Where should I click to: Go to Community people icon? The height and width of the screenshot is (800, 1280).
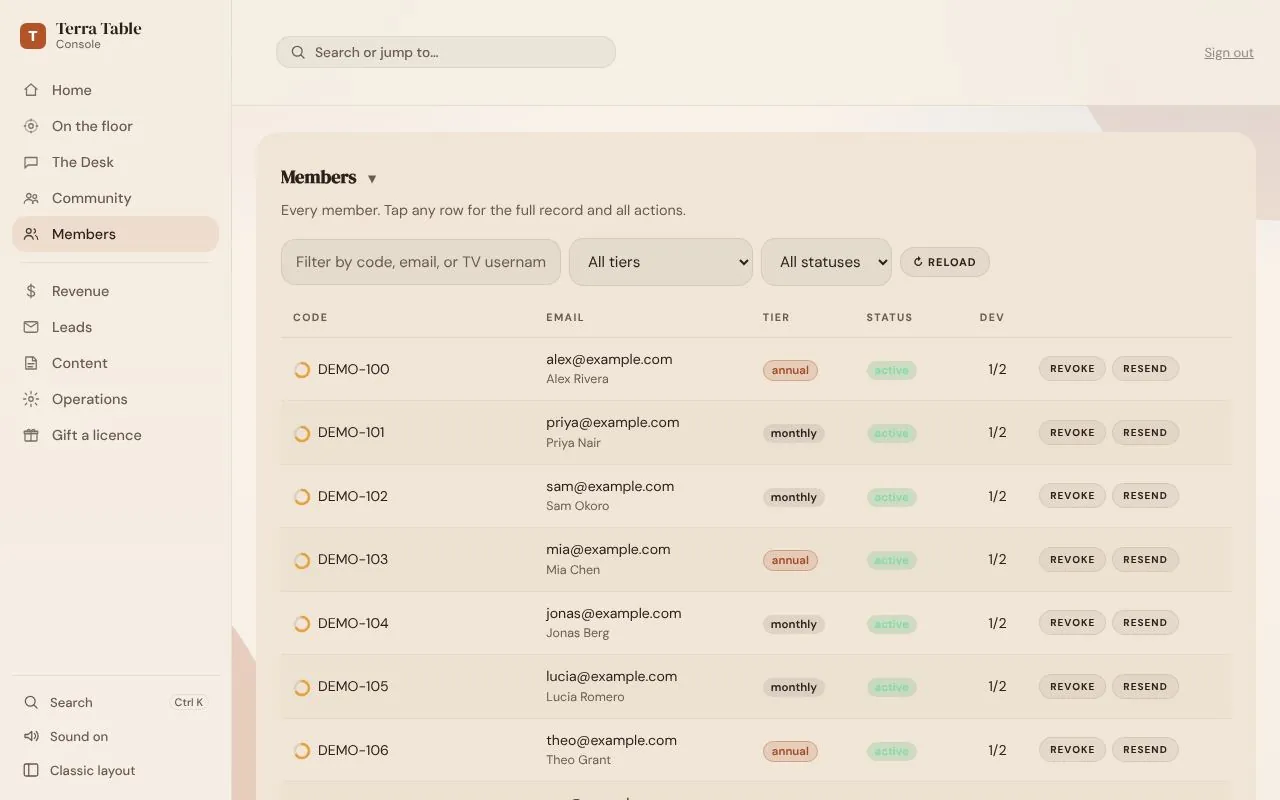click(32, 198)
